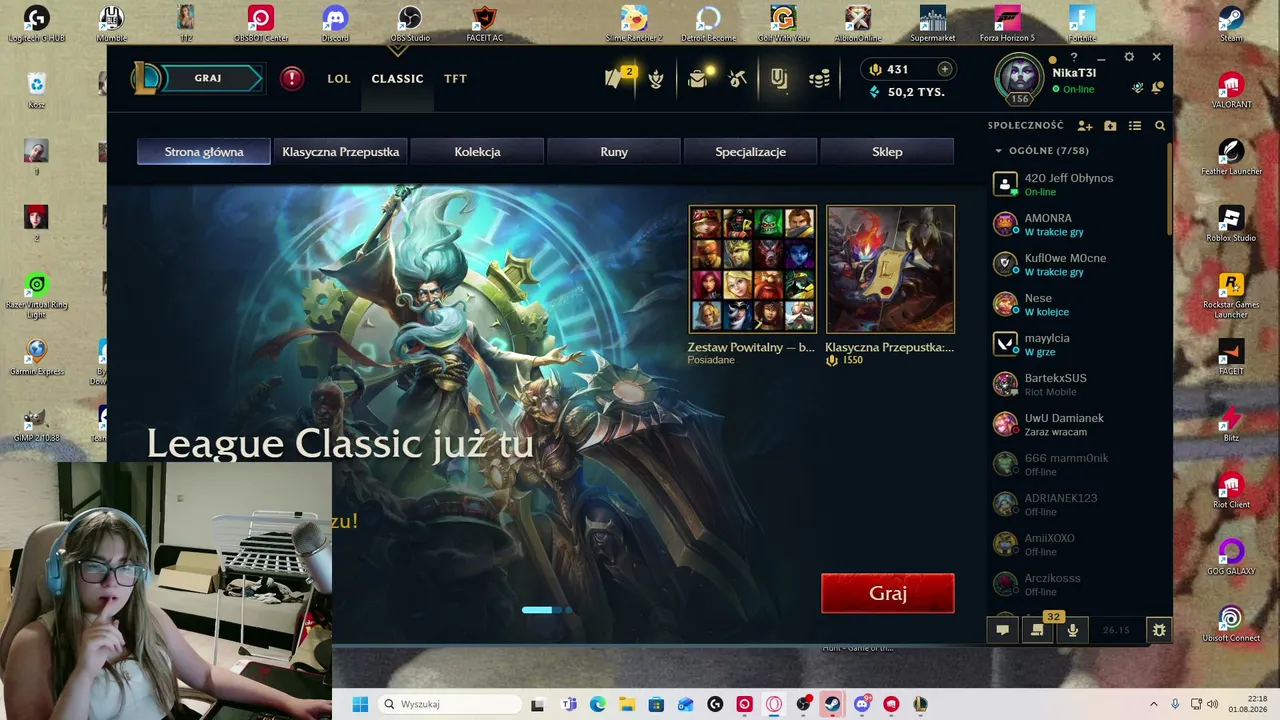The width and height of the screenshot is (1280, 720).
Task: Open the Ubisoft Connect desktop shortcut
Action: (x=1231, y=624)
